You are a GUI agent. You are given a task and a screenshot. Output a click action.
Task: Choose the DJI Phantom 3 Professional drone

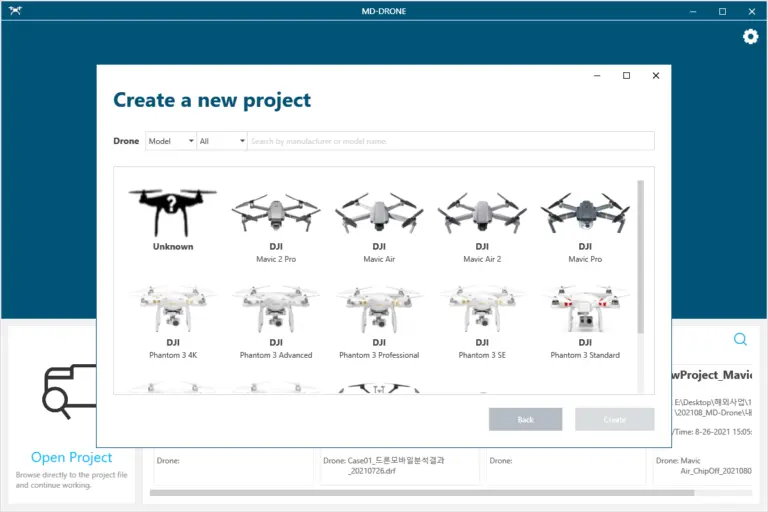(379, 310)
